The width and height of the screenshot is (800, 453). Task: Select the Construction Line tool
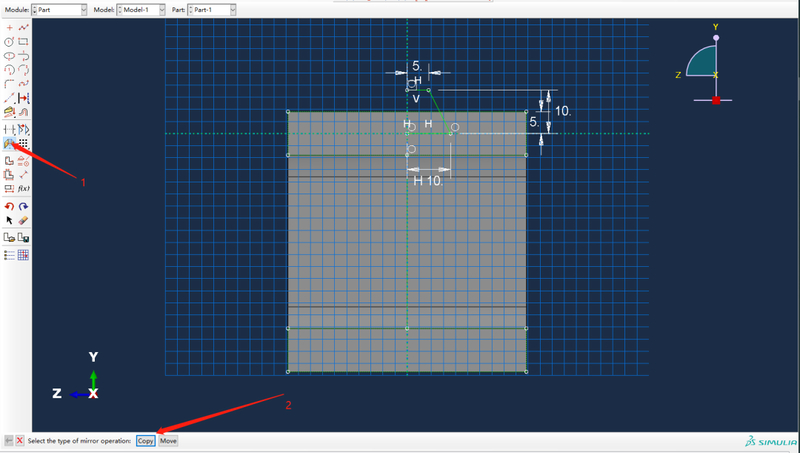[9, 98]
